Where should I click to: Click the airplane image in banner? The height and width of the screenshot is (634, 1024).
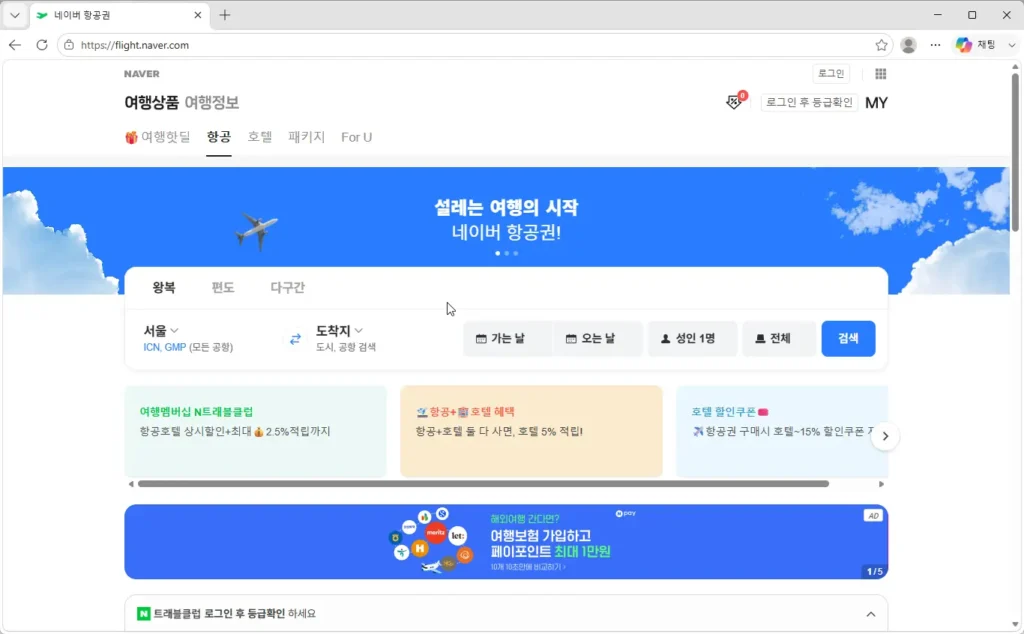point(257,230)
